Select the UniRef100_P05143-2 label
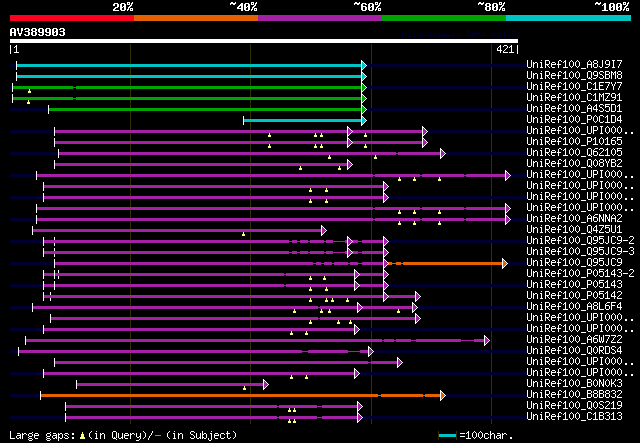Screen dimensions: 640x443 pos(580,274)
